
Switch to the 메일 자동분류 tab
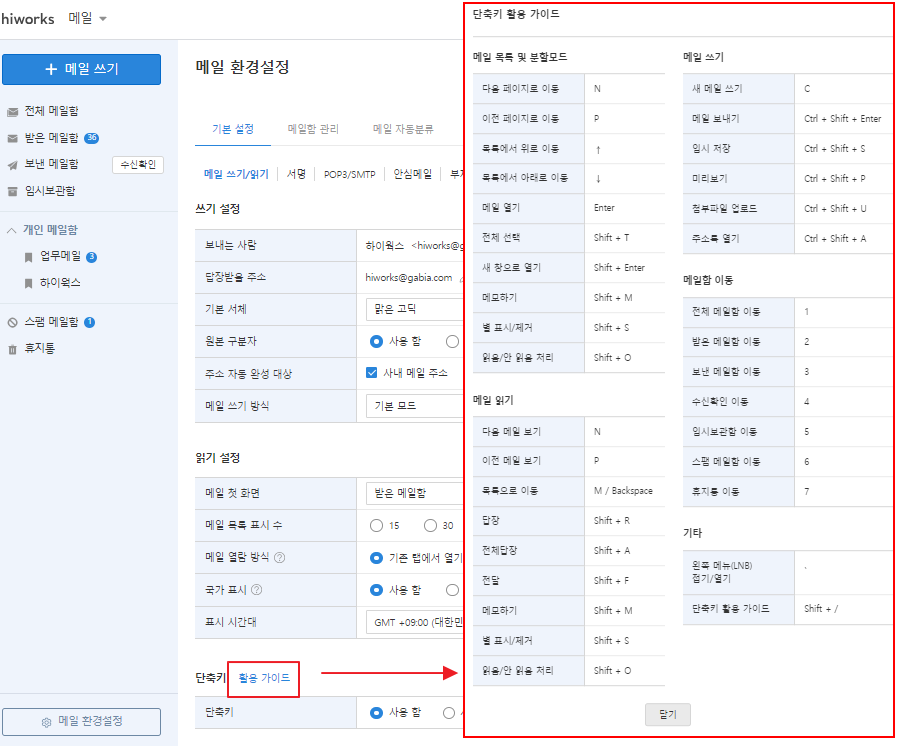[x=403, y=129]
